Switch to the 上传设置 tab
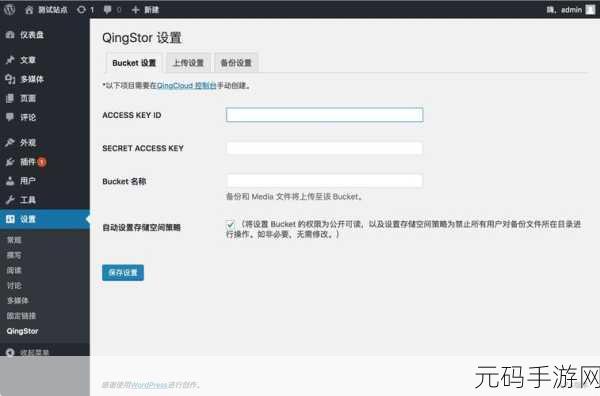Image resolution: width=600 pixels, height=396 pixels. [x=188, y=63]
